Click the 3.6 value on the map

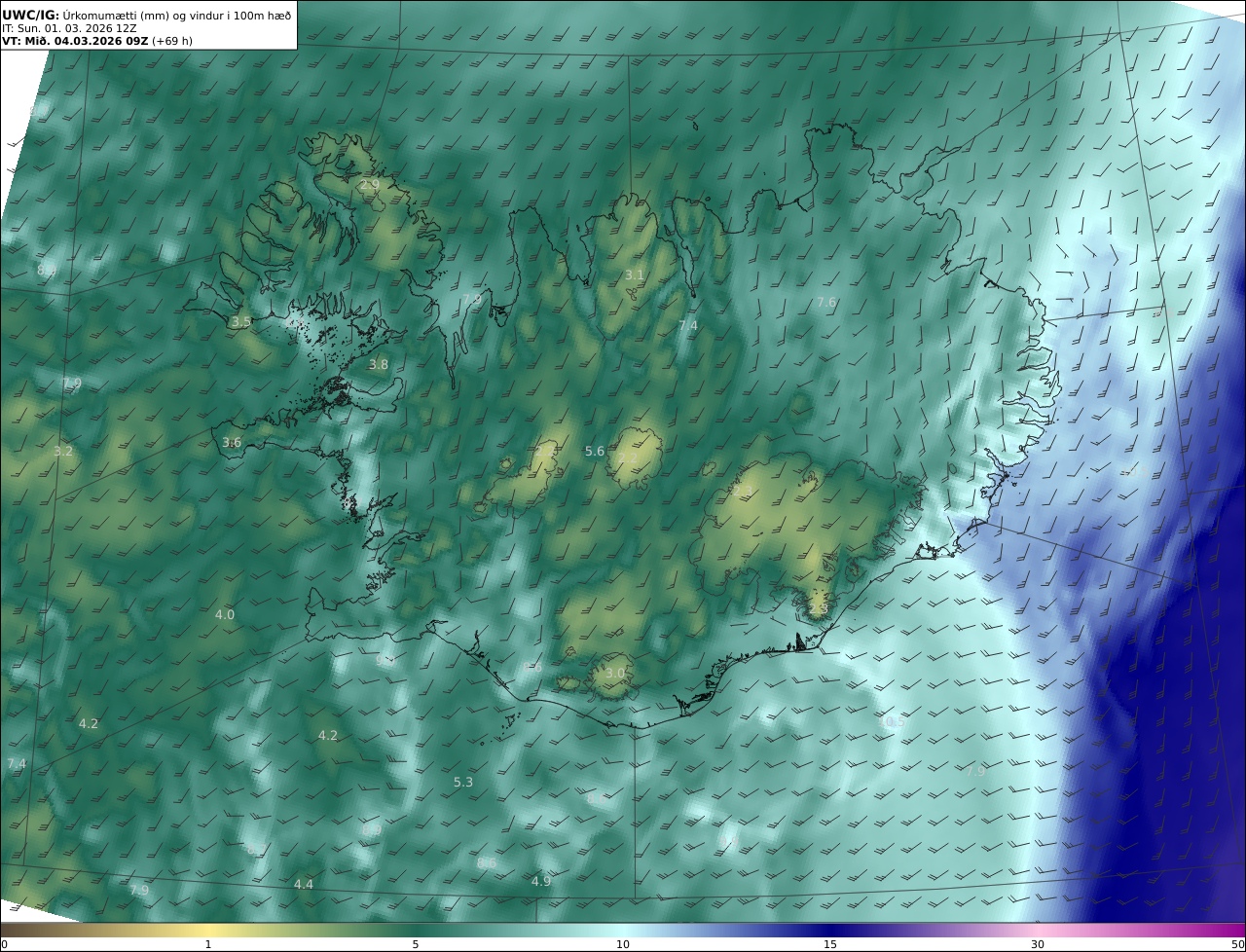coord(232,443)
